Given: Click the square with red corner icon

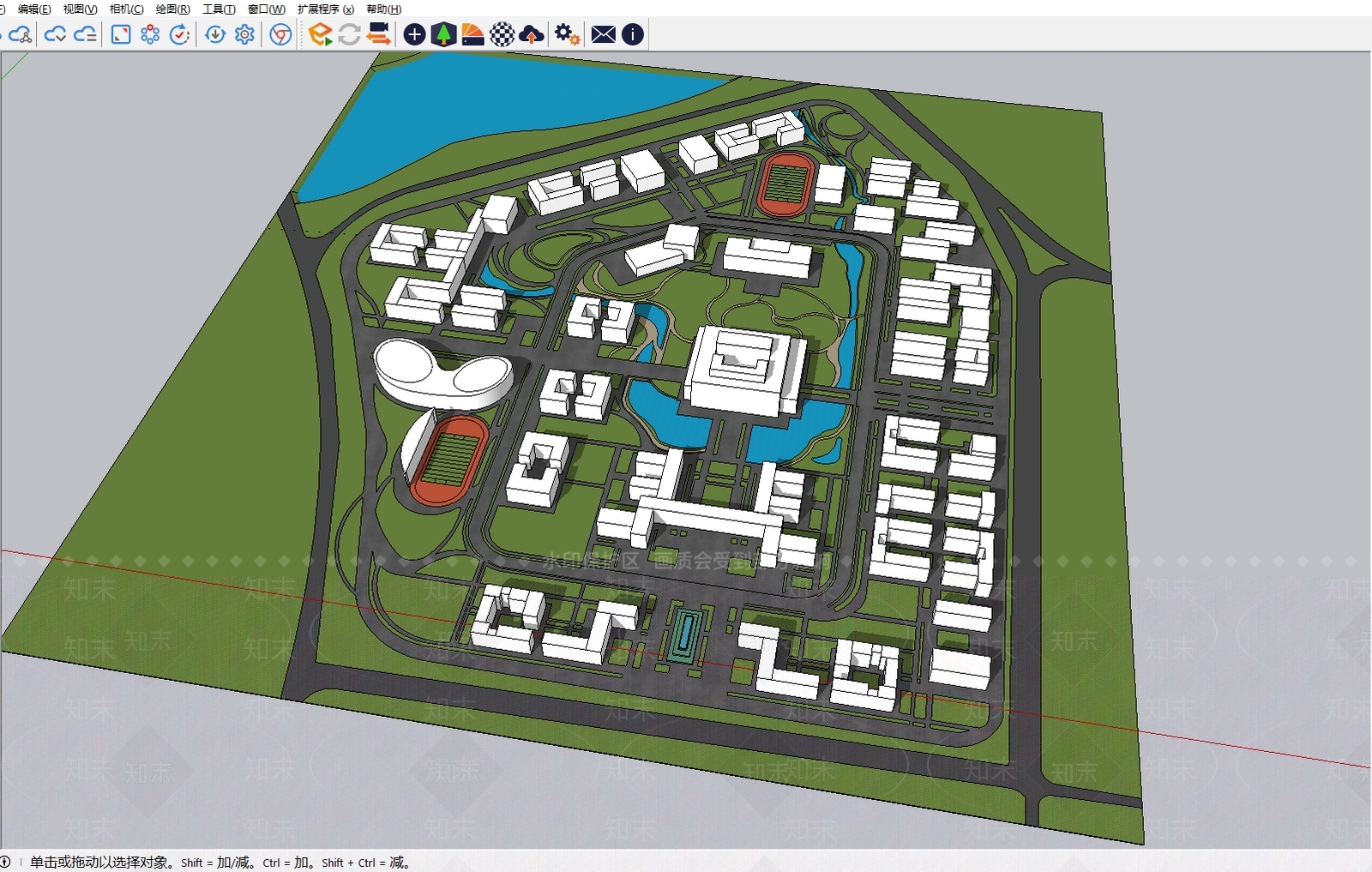Looking at the screenshot, I should coord(121,34).
